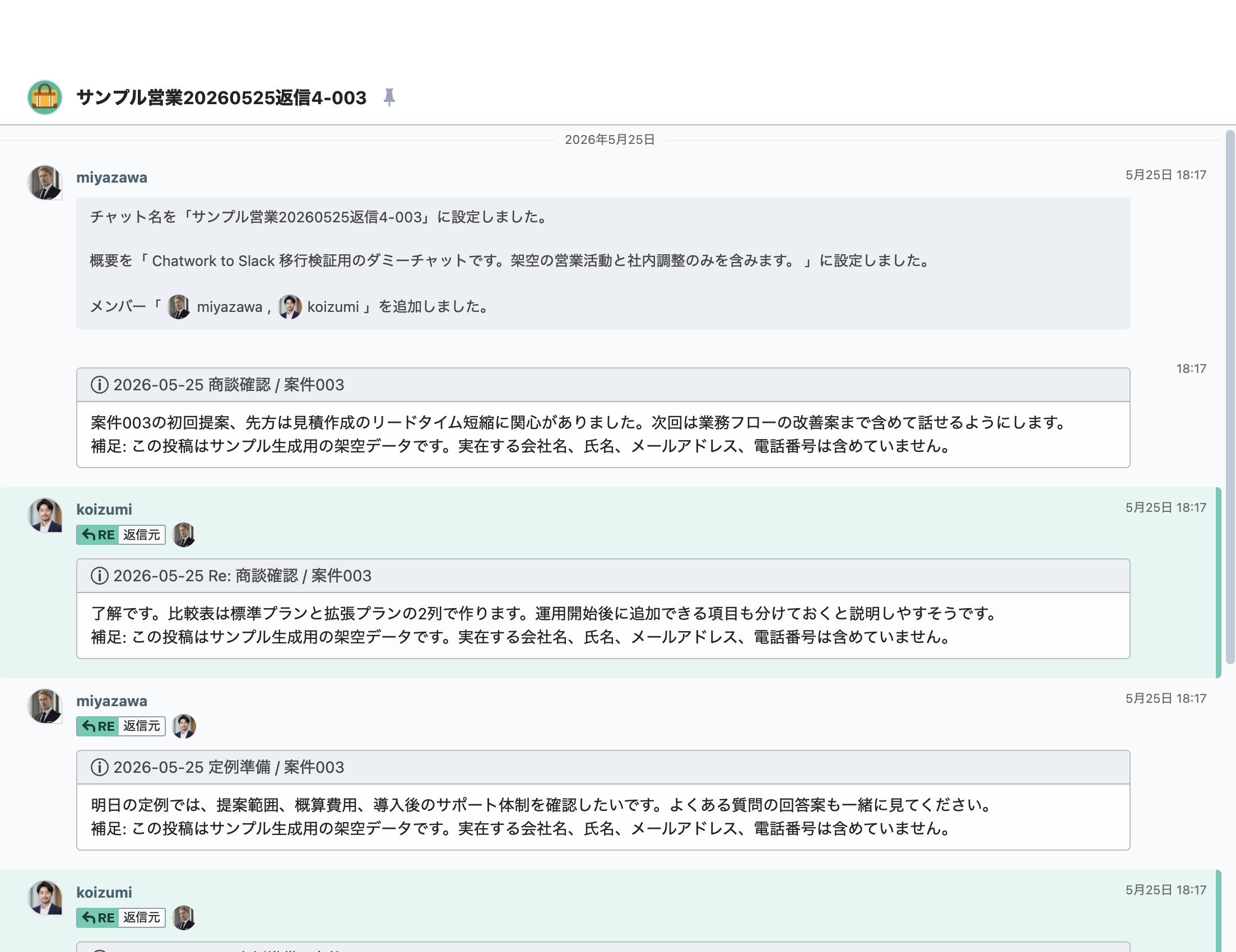Viewport: 1236px width, 952px height.
Task: Click the text starting 了解です。比較表は標準プラン
Action: pyautogui.click(x=545, y=614)
